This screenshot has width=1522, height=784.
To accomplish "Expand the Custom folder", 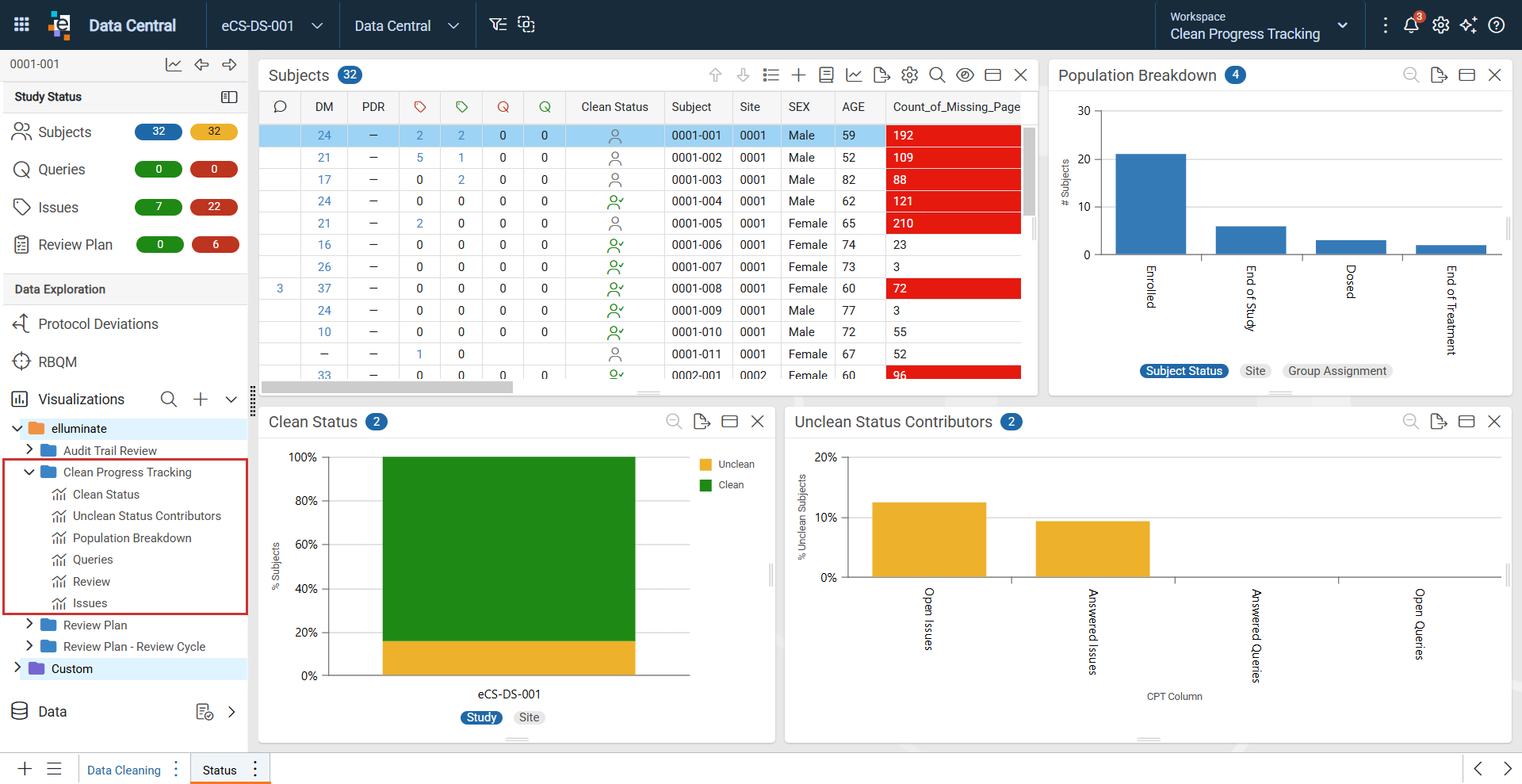I will 17,667.
